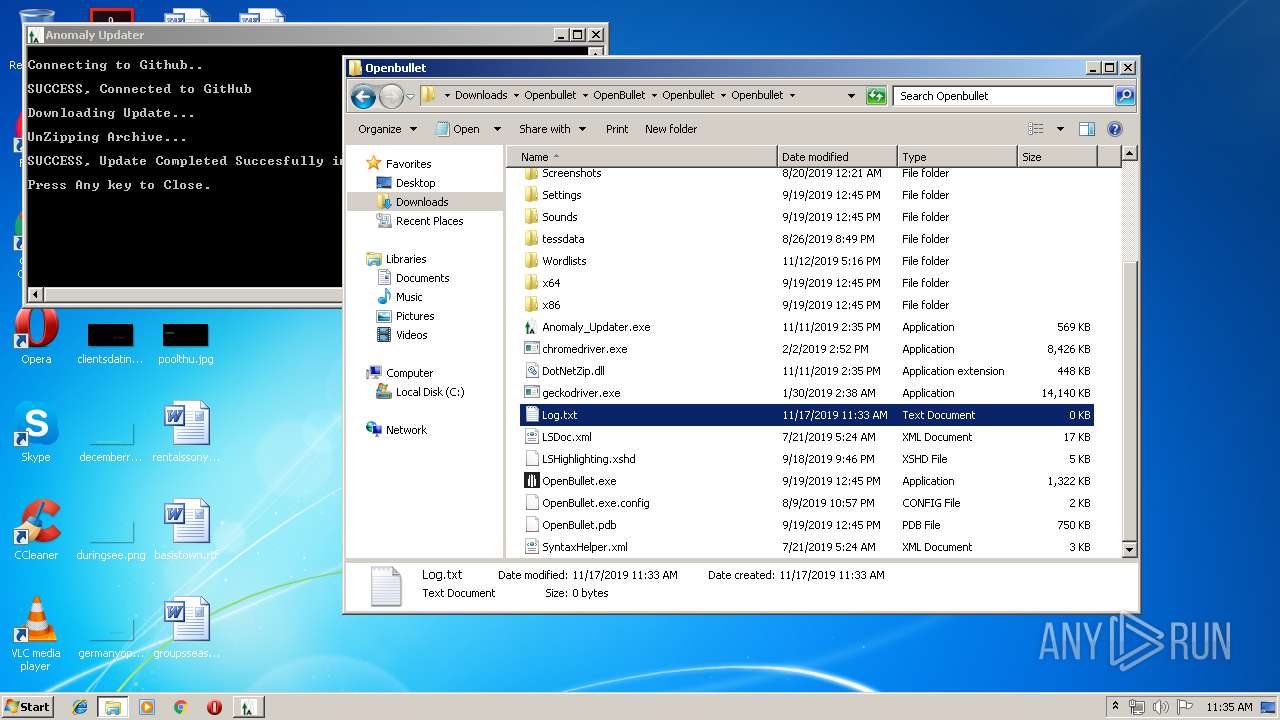Select the Log.txt file row
The height and width of the screenshot is (720, 1280).
click(x=807, y=415)
